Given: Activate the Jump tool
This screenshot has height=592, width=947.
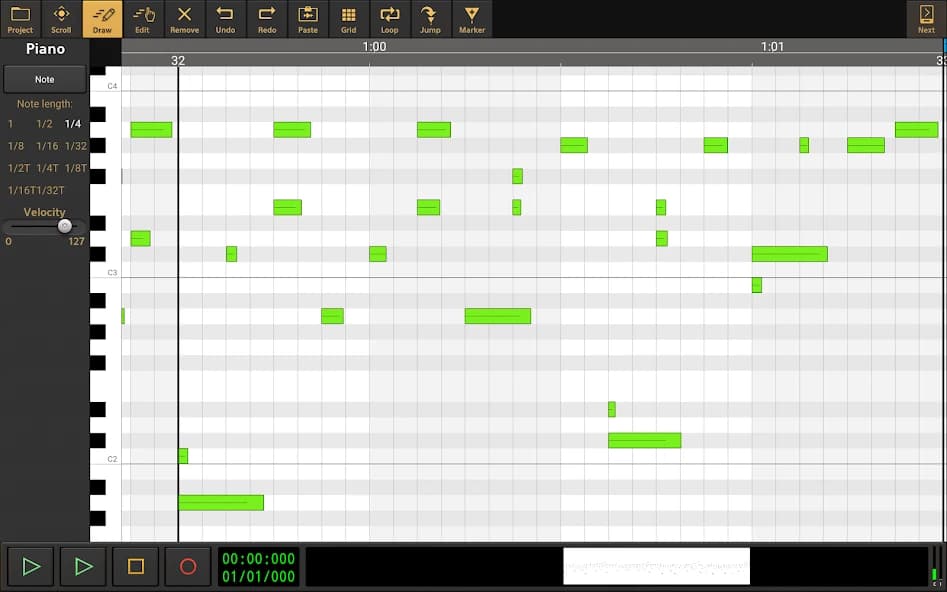Looking at the screenshot, I should 430,18.
